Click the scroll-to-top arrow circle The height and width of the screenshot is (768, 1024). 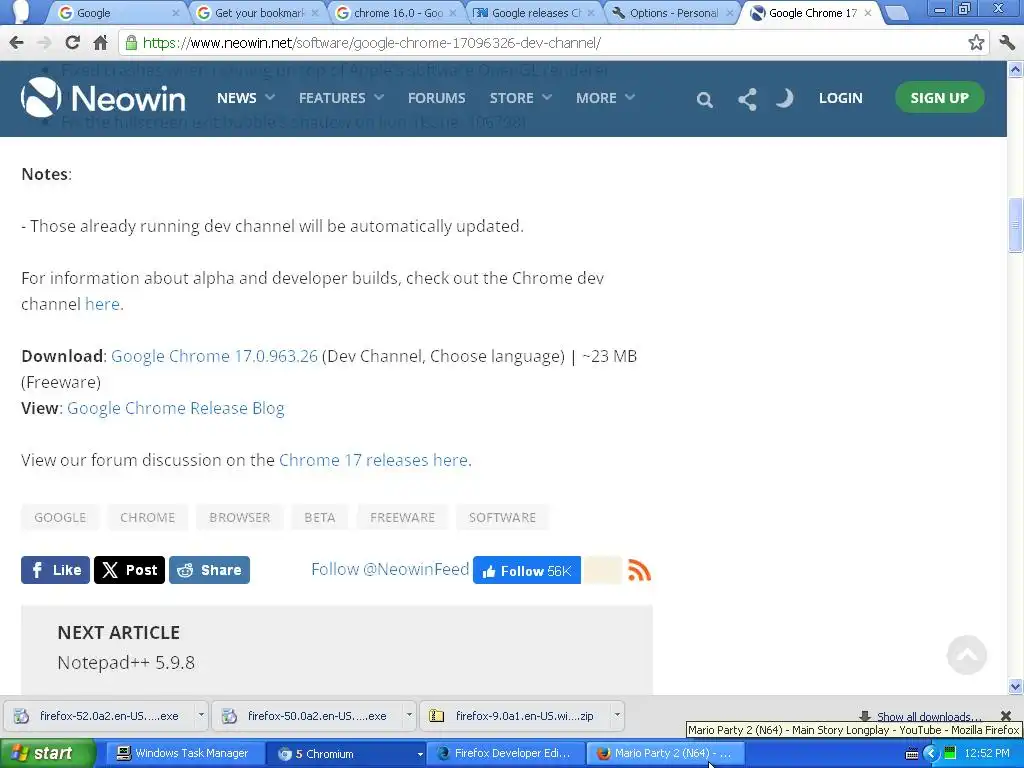967,654
